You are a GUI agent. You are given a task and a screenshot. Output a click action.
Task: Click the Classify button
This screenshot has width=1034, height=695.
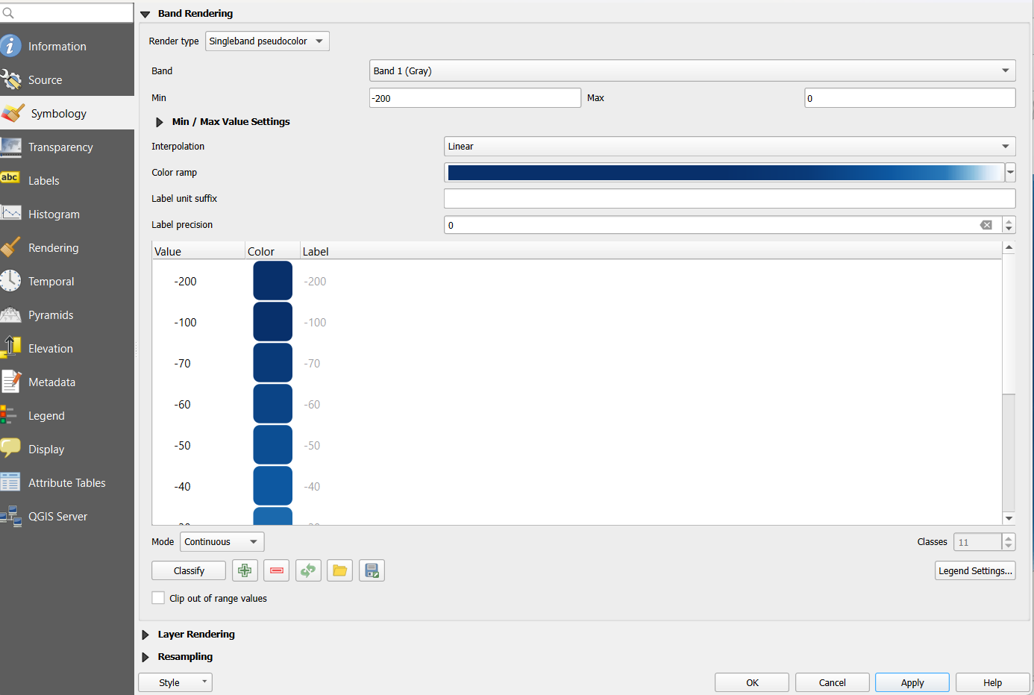point(189,570)
